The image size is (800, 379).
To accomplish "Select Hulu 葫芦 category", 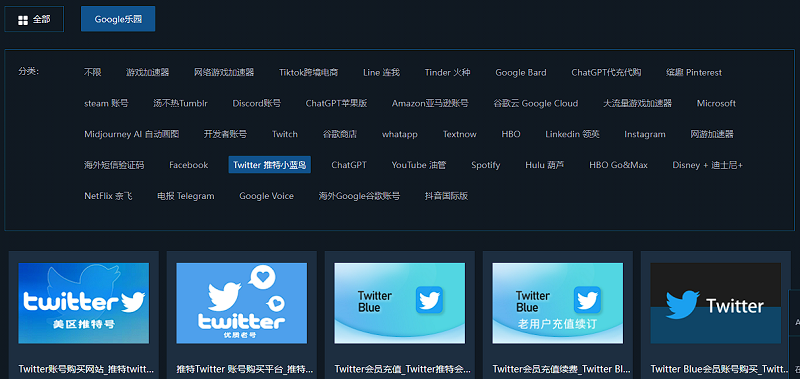I will point(545,165).
